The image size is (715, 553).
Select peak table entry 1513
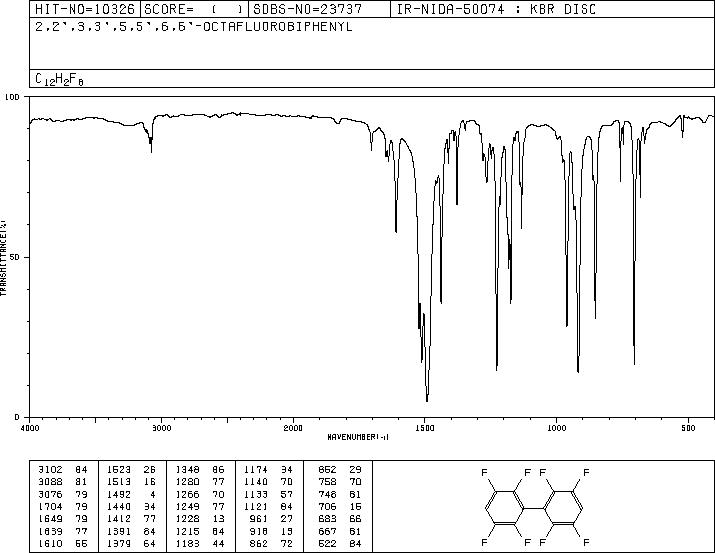click(x=131, y=482)
